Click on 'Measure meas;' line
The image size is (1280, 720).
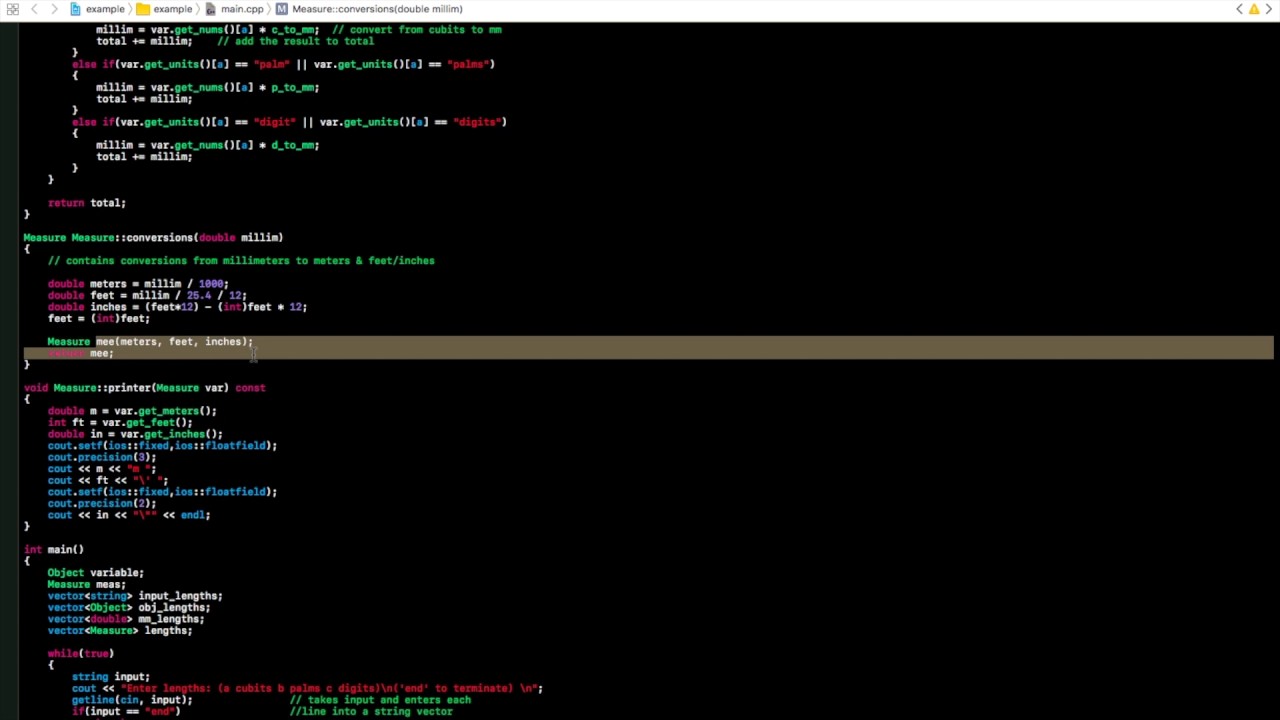[x=87, y=584]
